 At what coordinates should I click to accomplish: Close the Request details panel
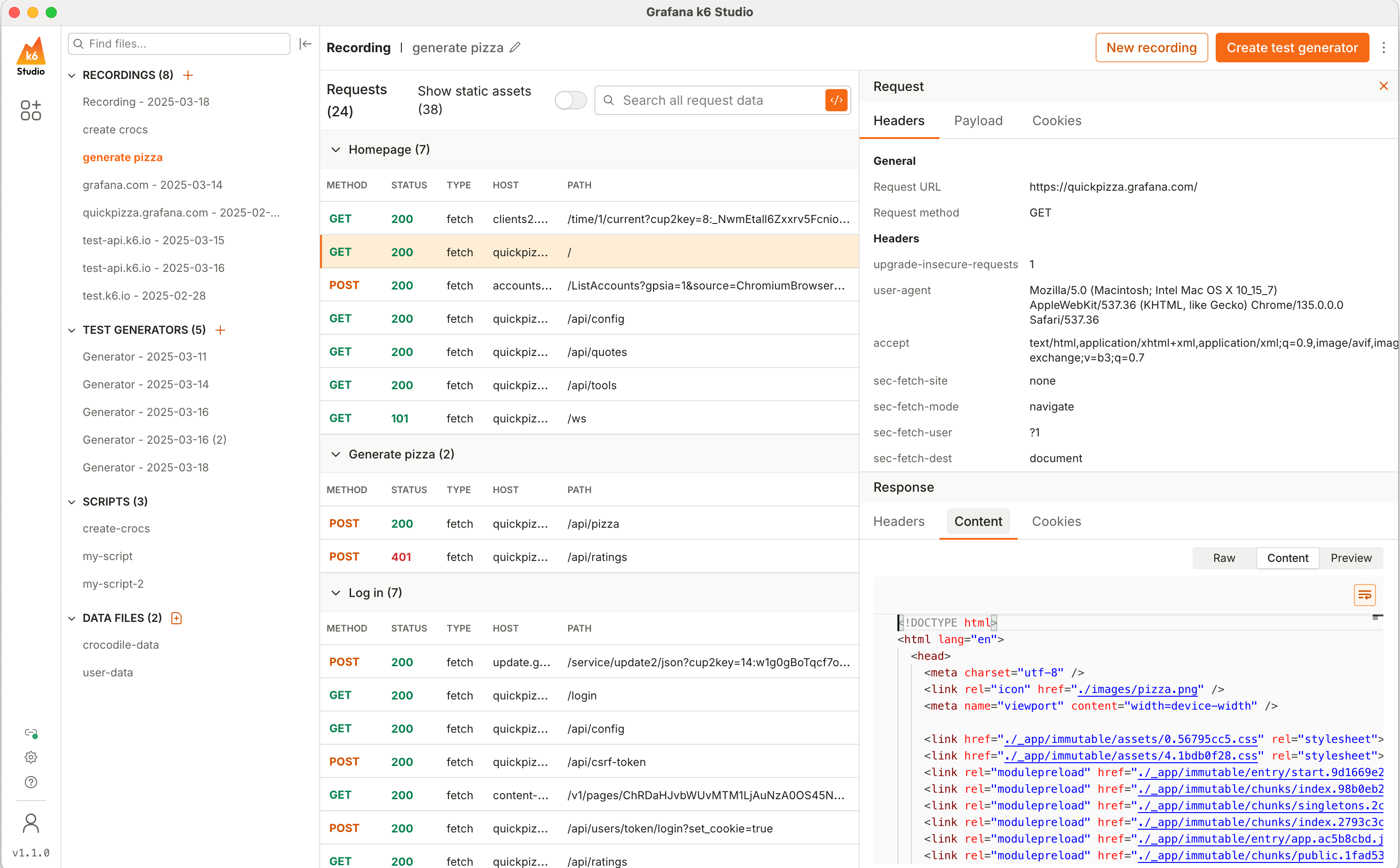(x=1383, y=86)
